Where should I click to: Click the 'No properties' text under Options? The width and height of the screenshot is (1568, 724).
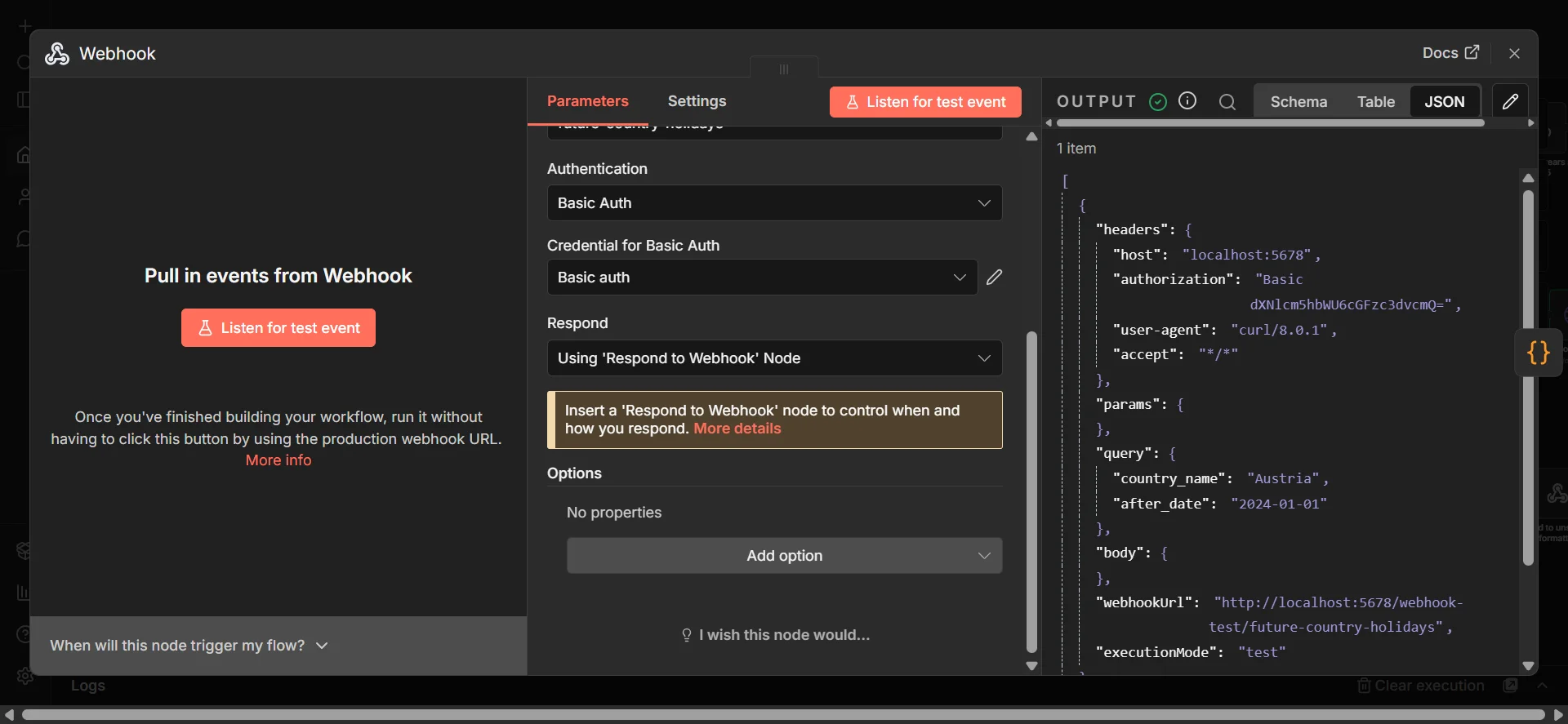point(614,513)
